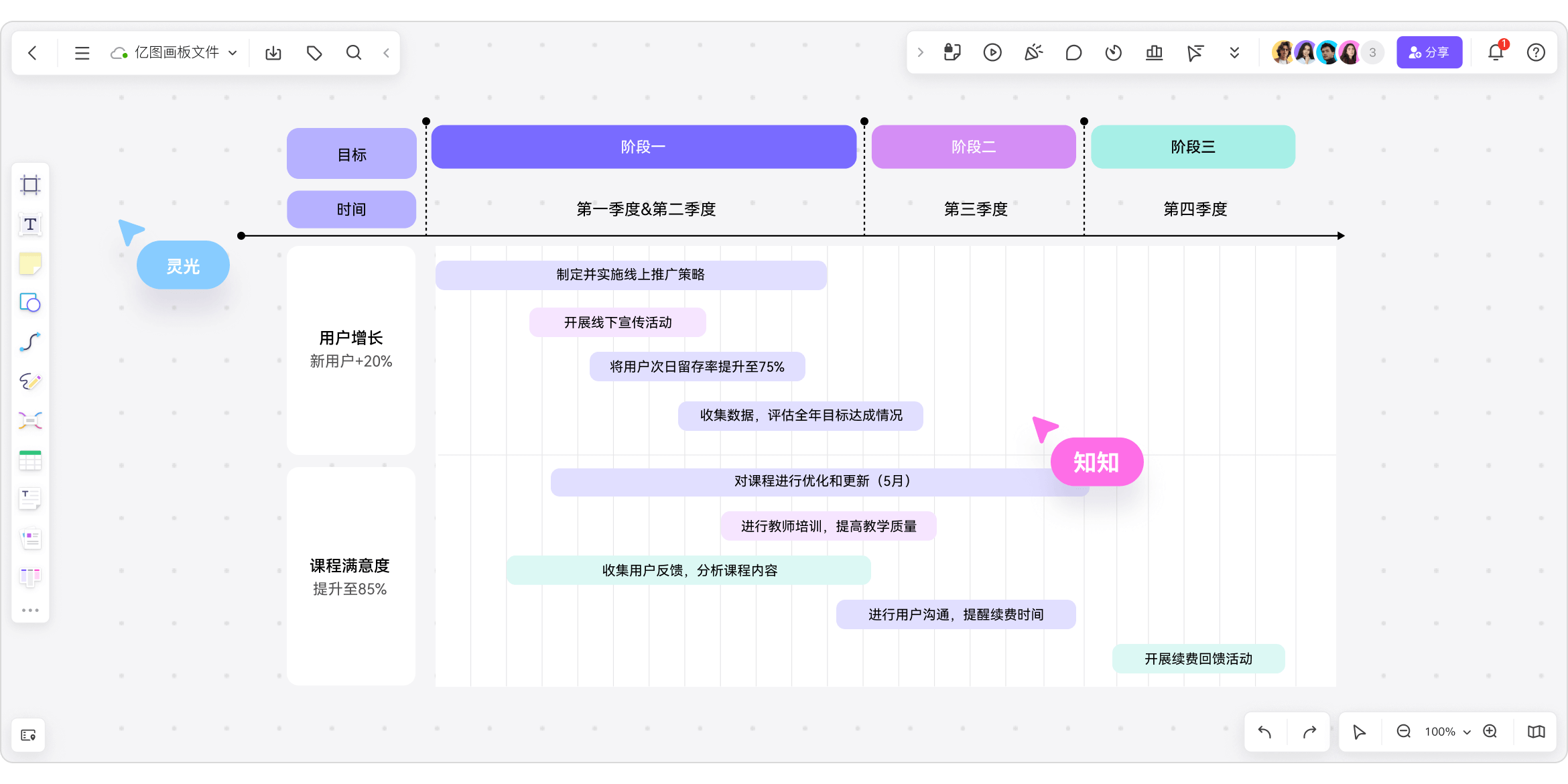The image size is (1568, 784).
Task: Open the Shapes tool
Action: coord(30,303)
